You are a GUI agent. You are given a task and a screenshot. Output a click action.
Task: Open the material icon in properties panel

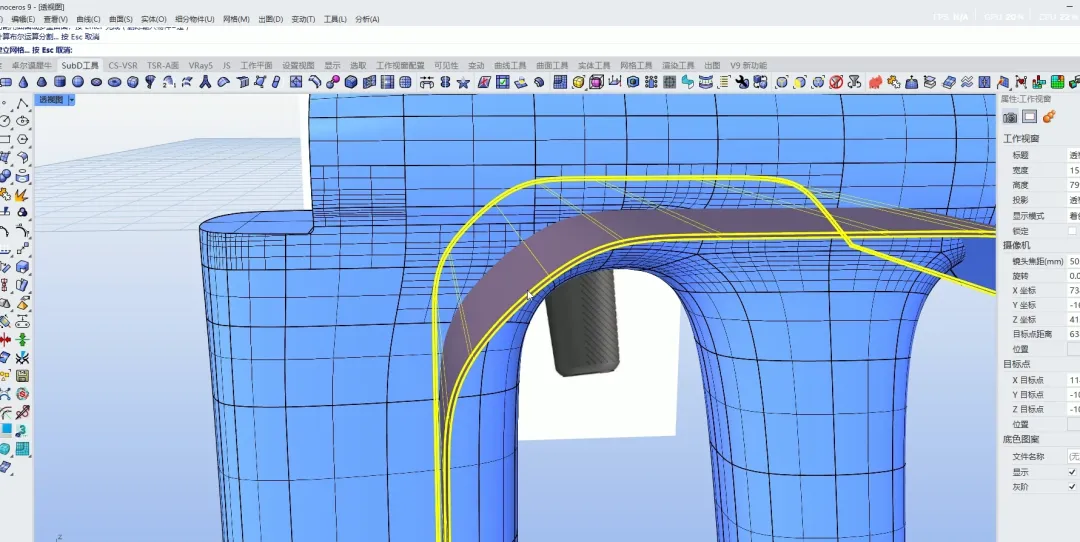1048,117
